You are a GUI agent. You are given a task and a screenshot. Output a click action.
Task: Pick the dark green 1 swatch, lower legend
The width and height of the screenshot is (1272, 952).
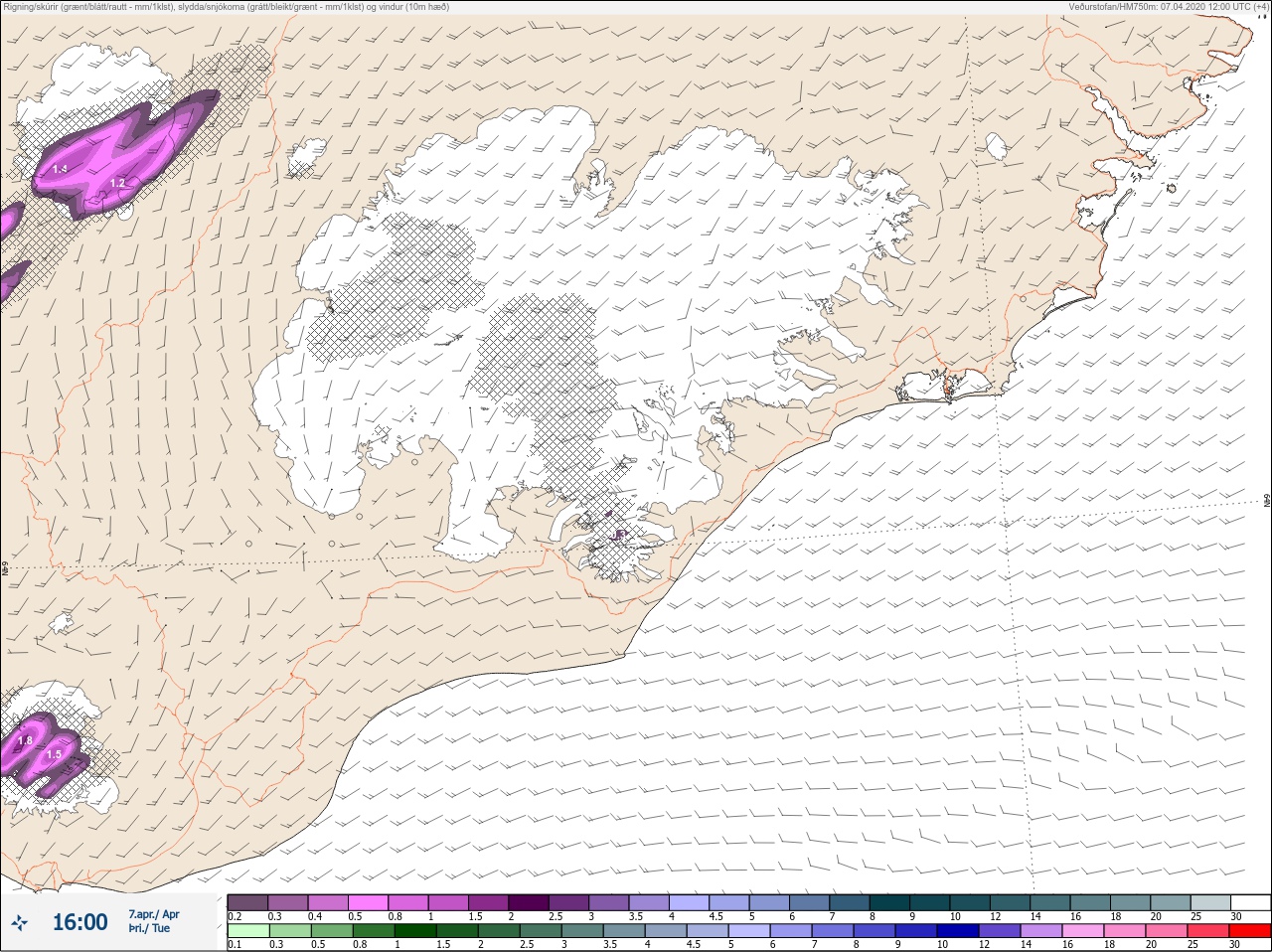pos(414,931)
